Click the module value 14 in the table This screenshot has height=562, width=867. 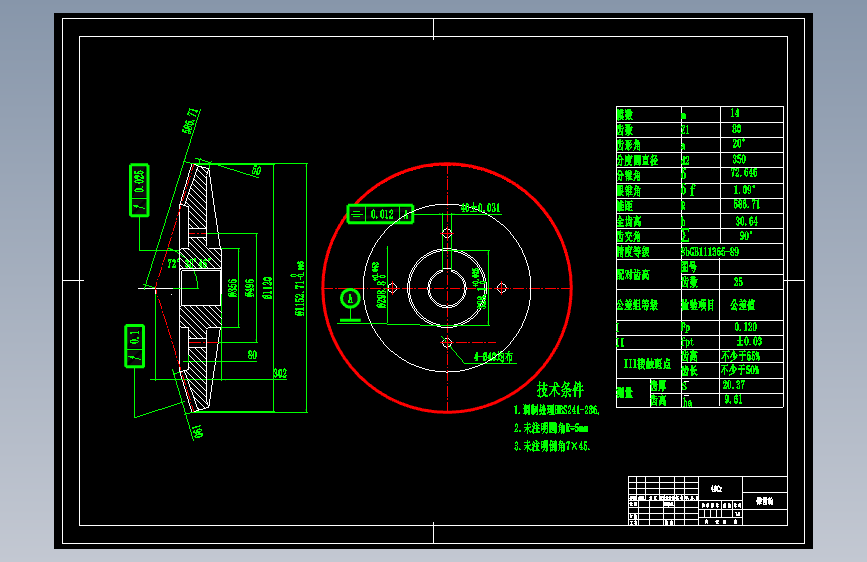(734, 113)
